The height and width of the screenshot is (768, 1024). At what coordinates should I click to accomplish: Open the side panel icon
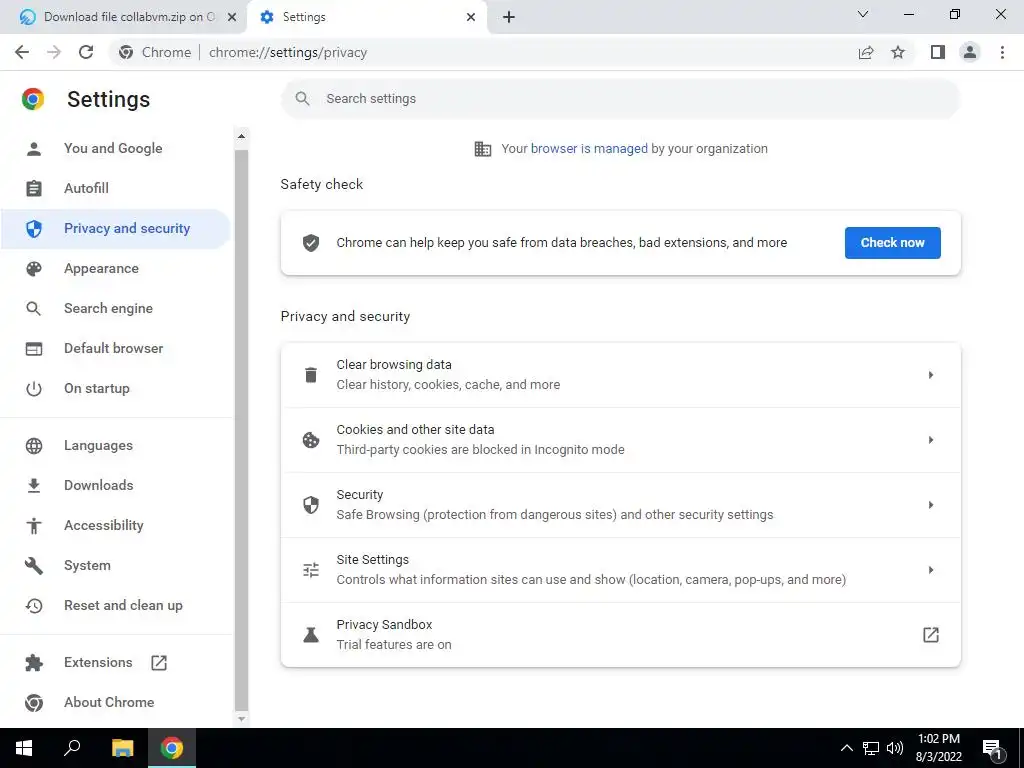[x=938, y=52]
